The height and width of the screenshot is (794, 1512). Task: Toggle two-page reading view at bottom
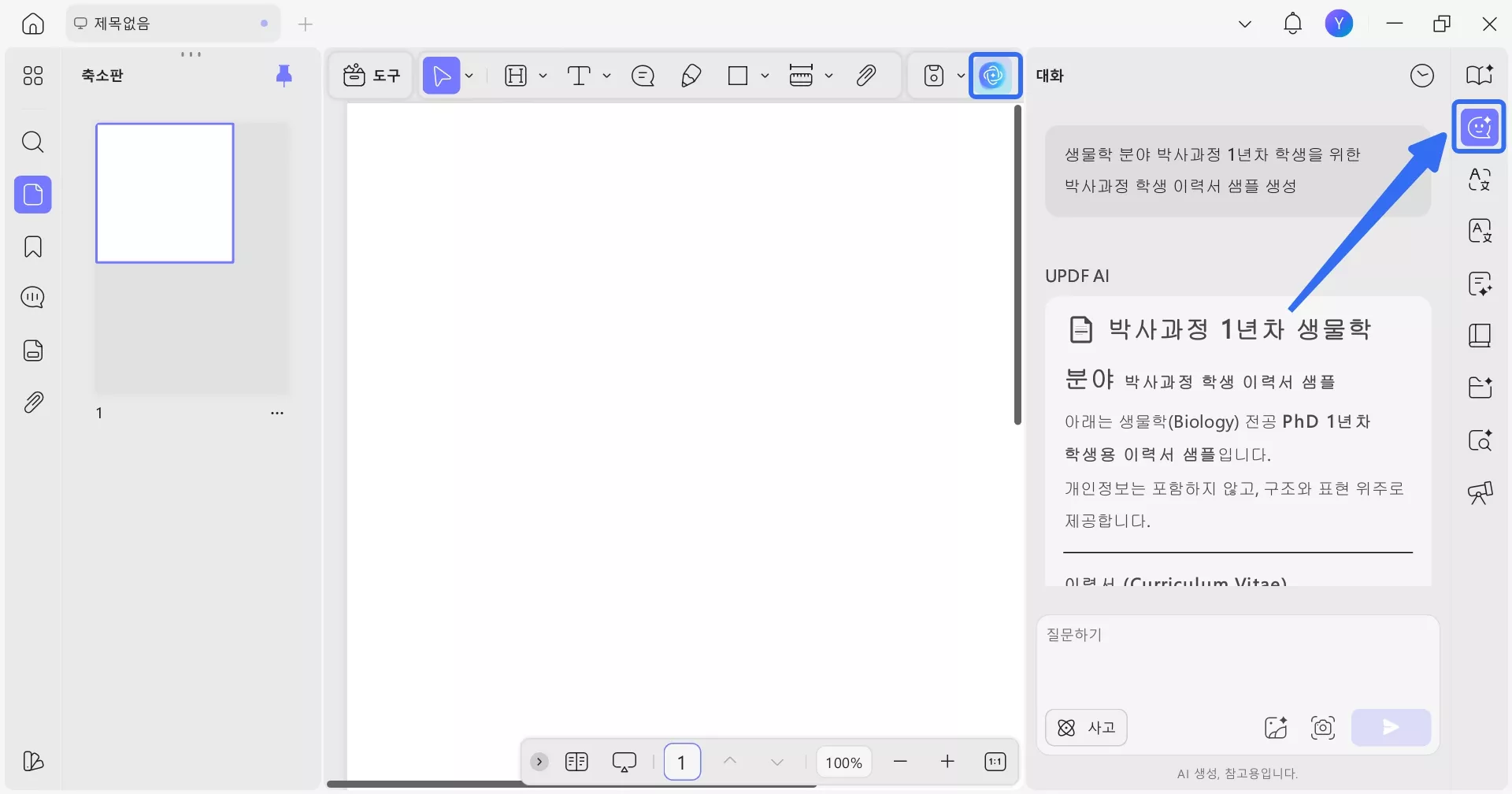(577, 761)
